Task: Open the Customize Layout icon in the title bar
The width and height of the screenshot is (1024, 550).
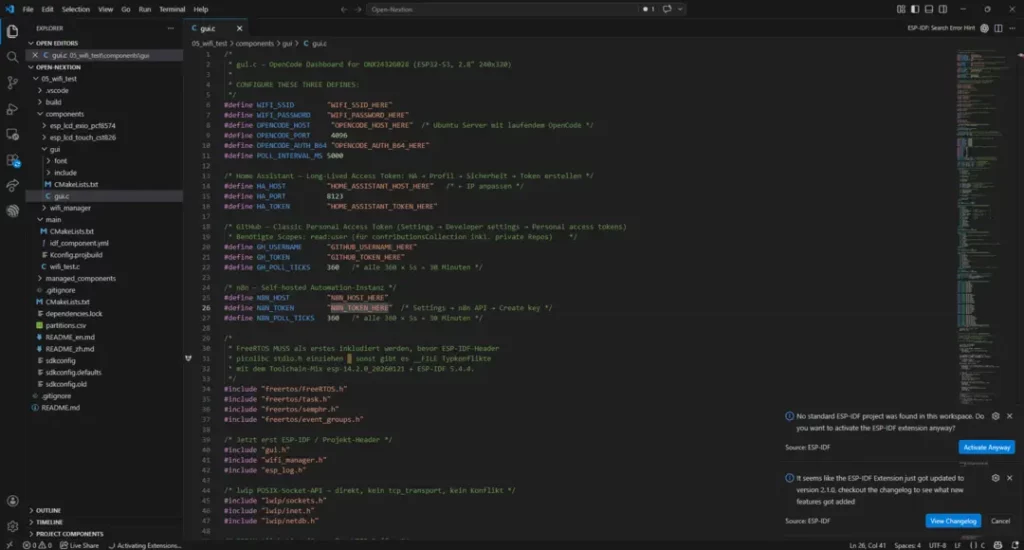Action: click(x=901, y=9)
